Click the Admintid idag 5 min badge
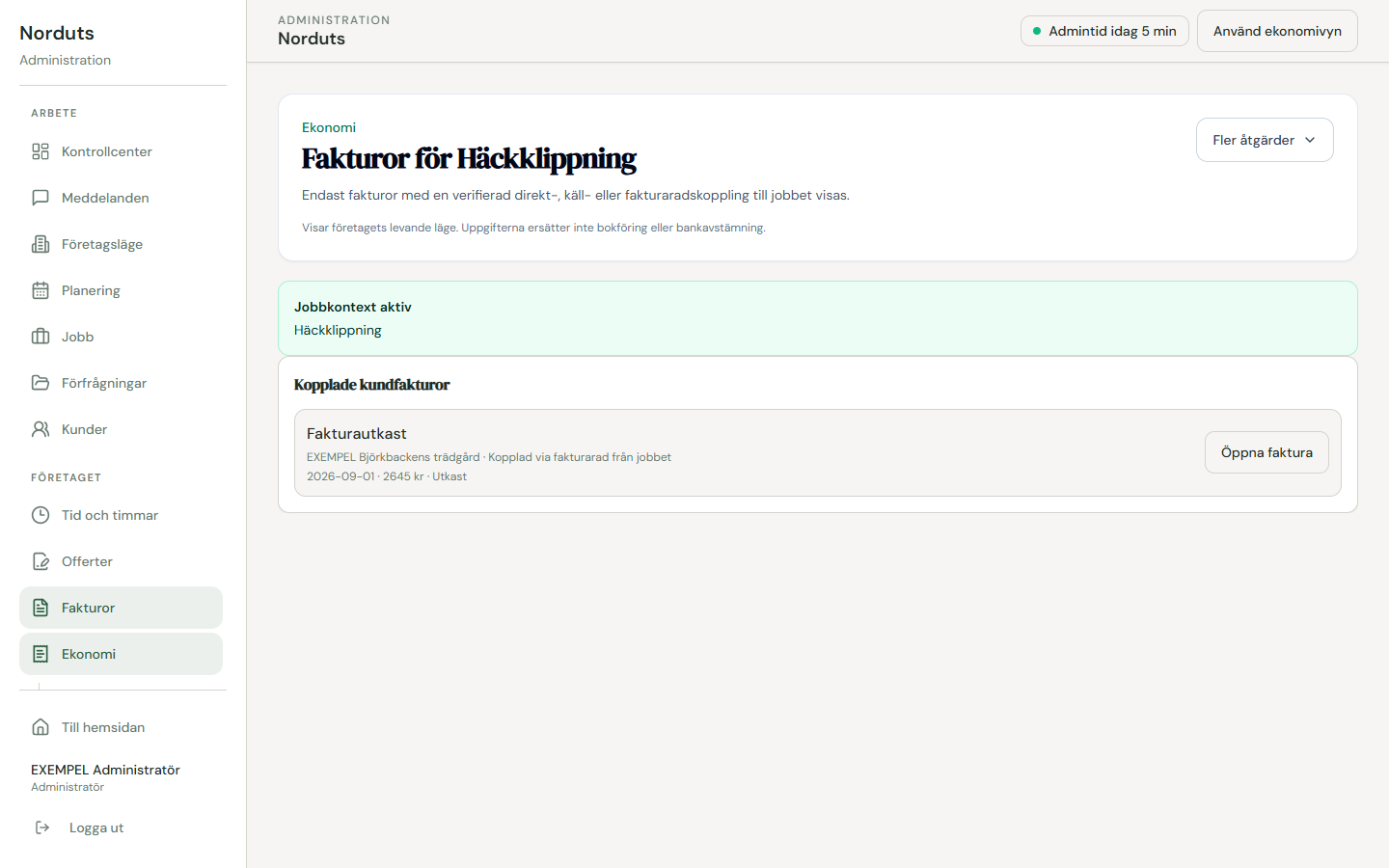This screenshot has width=1389, height=868. [x=1104, y=31]
